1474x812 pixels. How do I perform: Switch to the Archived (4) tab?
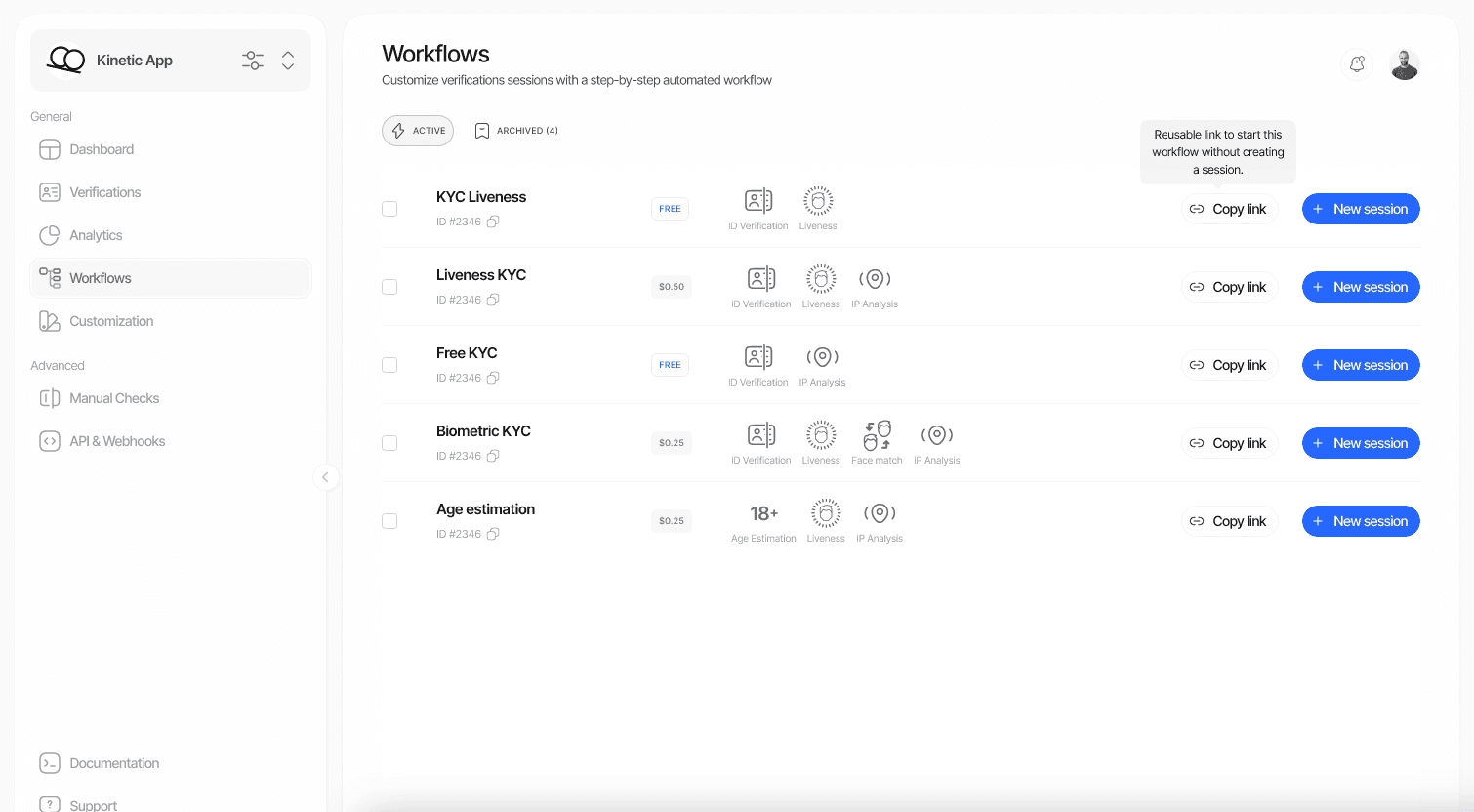point(516,131)
